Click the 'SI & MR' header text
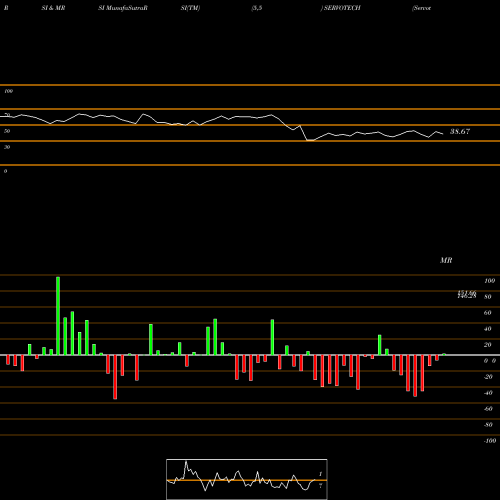The image size is (500, 500). 53,8
